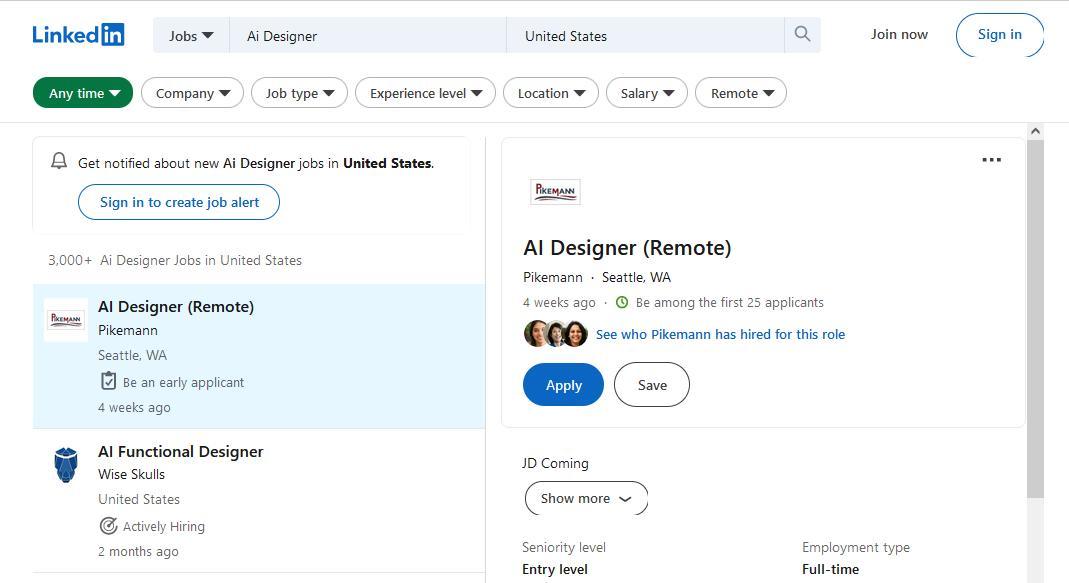1069x583 pixels.
Task: Click Sign in to create job alert
Action: [179, 202]
